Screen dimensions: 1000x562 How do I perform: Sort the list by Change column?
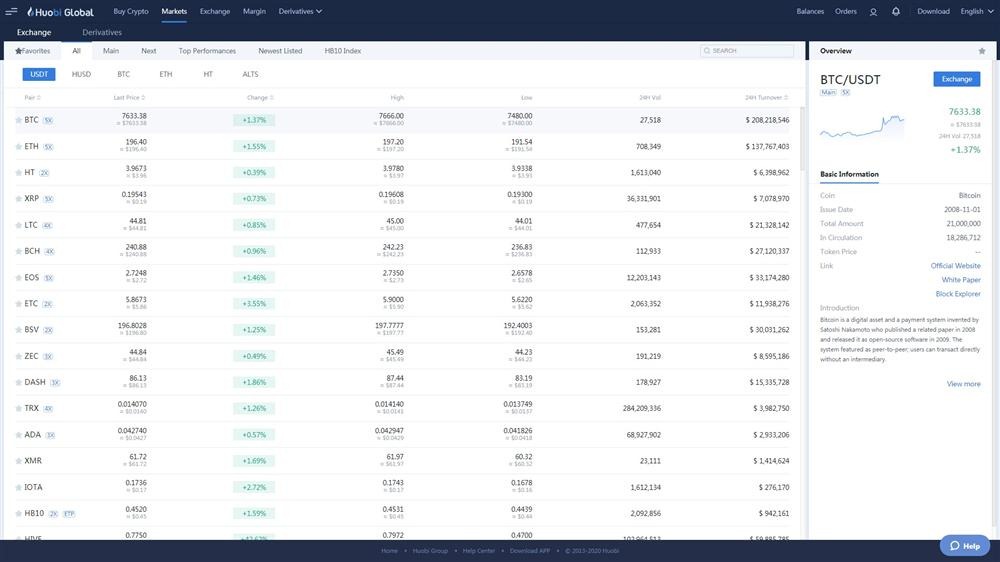click(260, 98)
